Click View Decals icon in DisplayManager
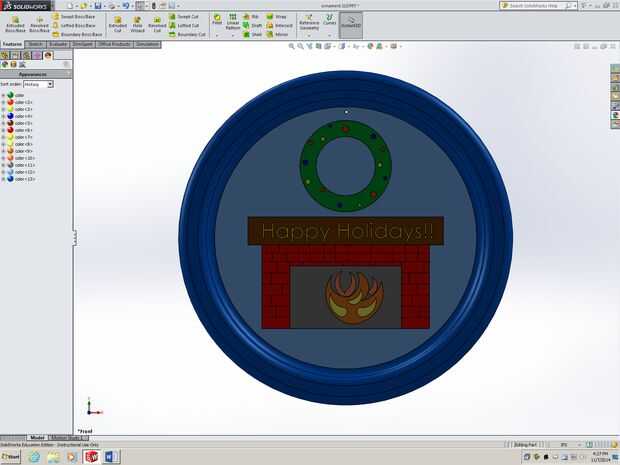Image resolution: width=620 pixels, height=465 pixels. click(x=13, y=64)
